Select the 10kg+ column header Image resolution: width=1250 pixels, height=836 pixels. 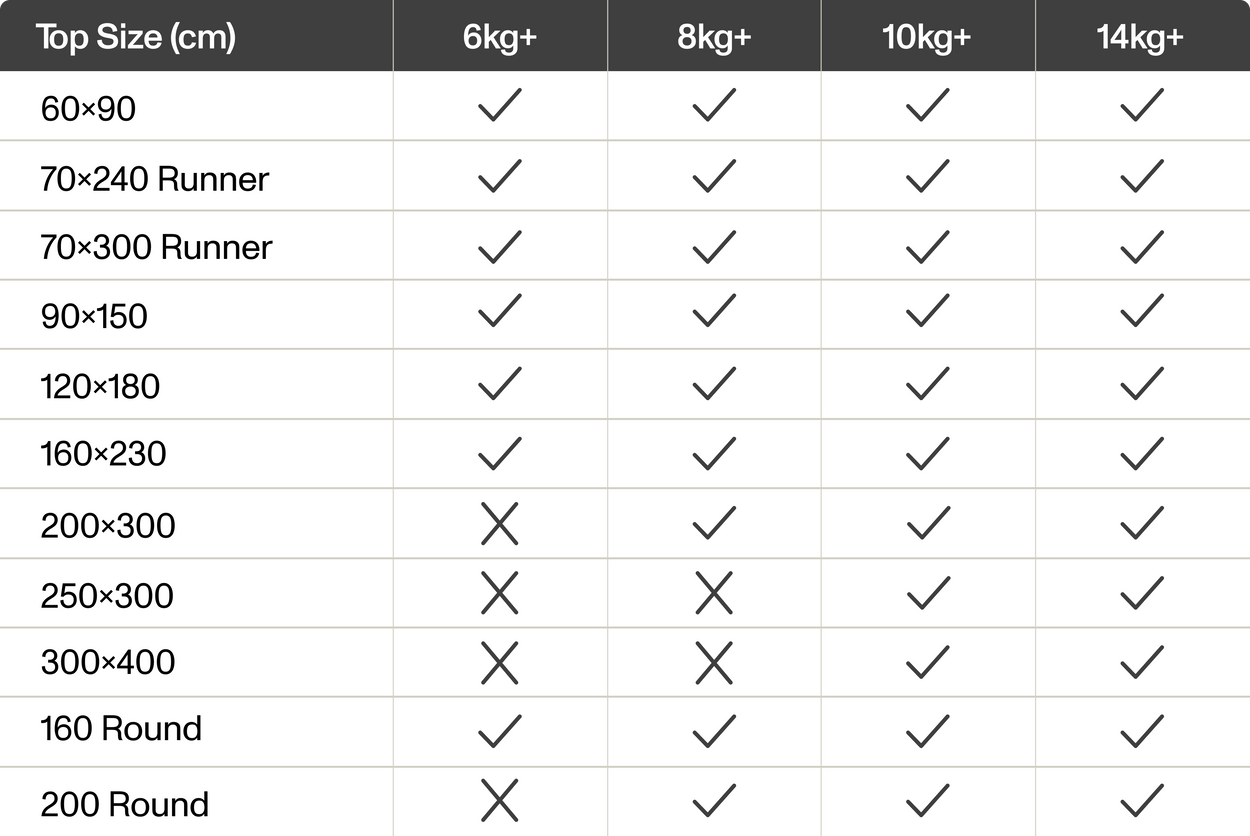[927, 38]
